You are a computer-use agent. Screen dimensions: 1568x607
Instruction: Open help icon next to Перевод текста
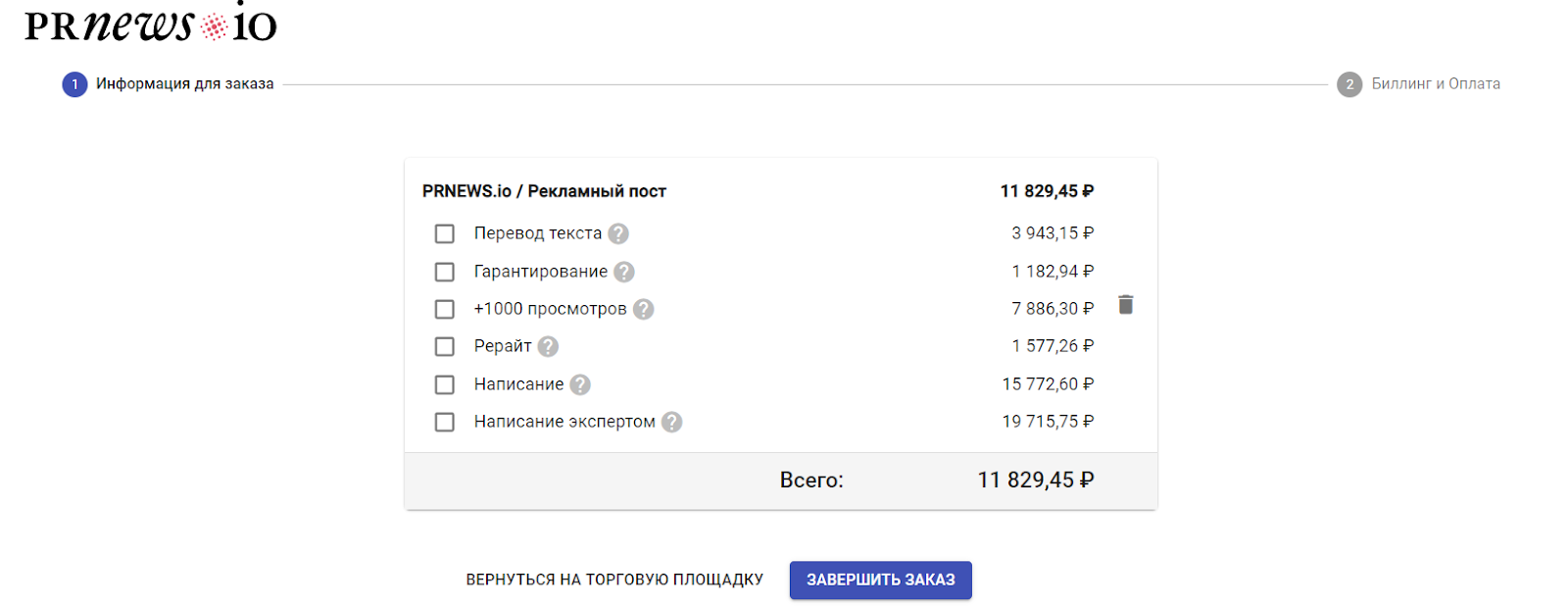618,233
